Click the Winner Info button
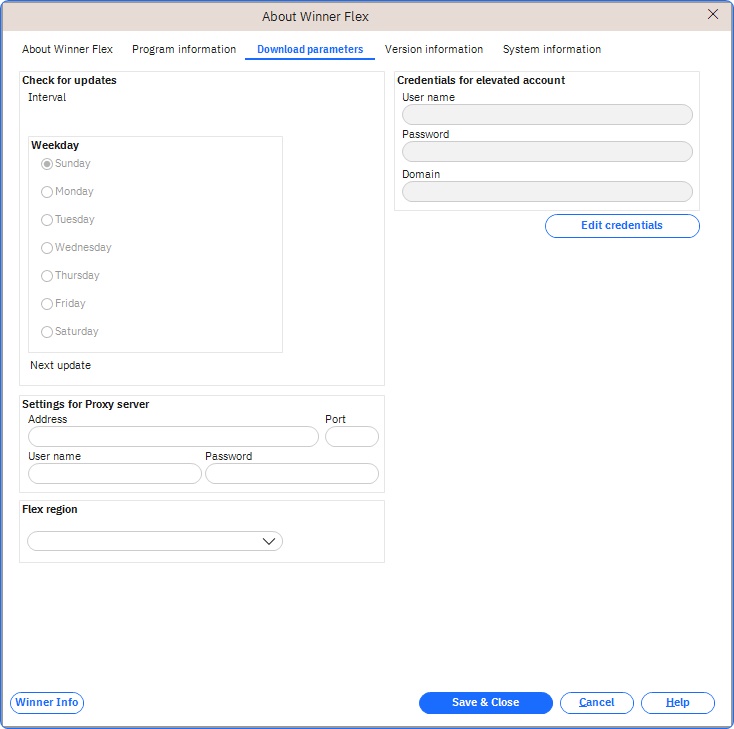 [x=47, y=703]
